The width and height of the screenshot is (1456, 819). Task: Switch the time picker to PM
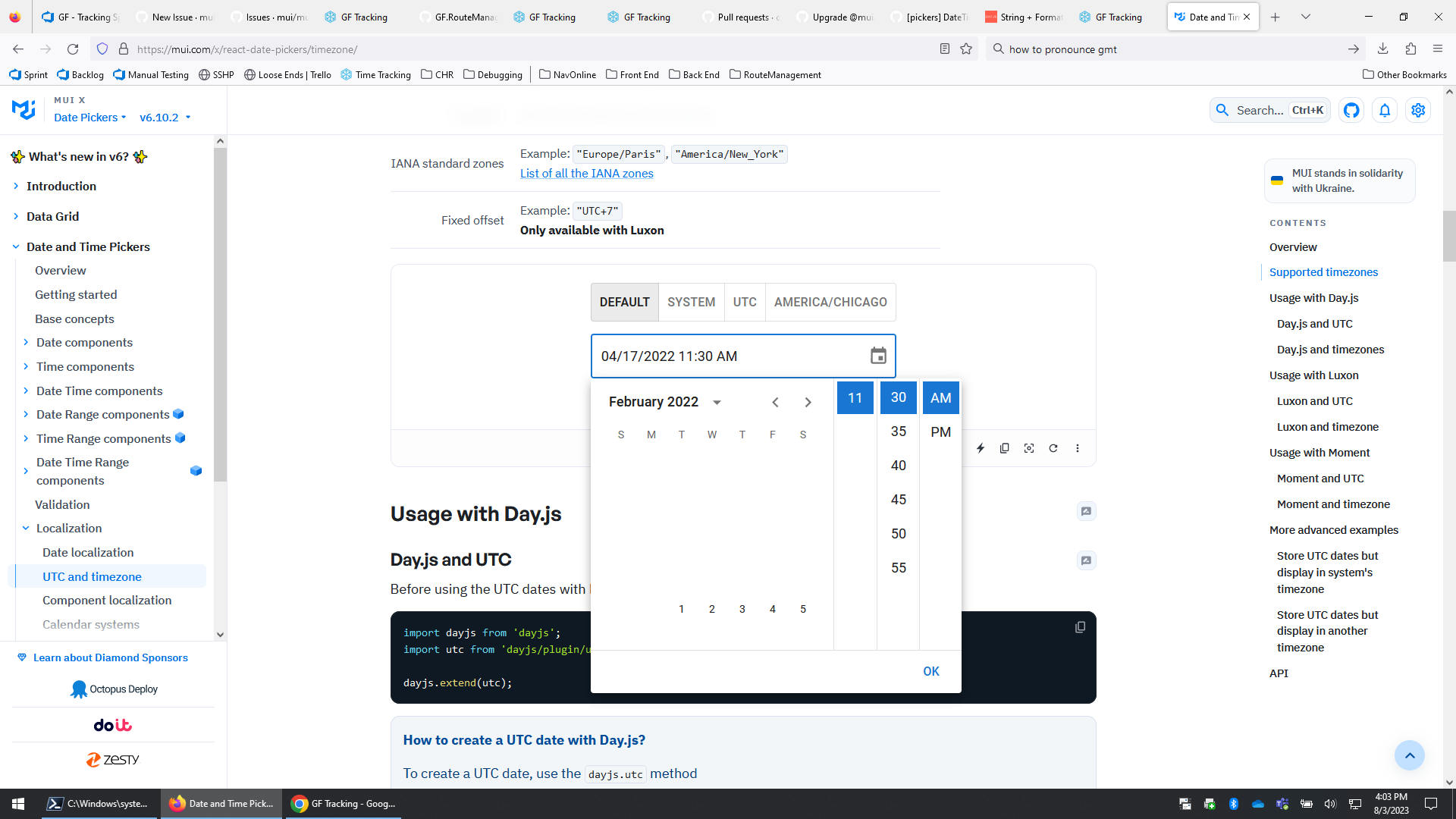coord(940,432)
